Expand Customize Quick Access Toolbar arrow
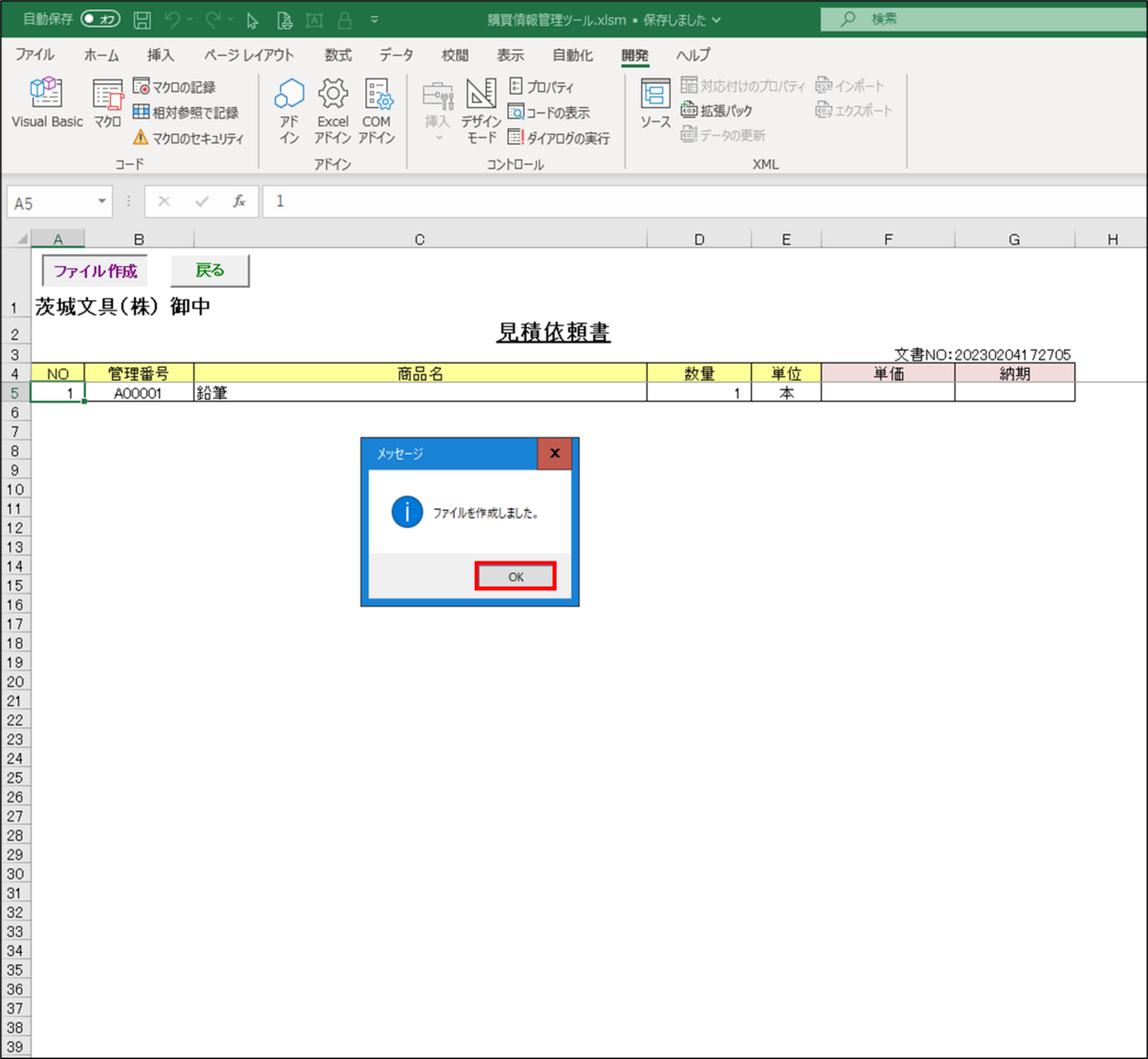This screenshot has height=1059, width=1148. [374, 19]
